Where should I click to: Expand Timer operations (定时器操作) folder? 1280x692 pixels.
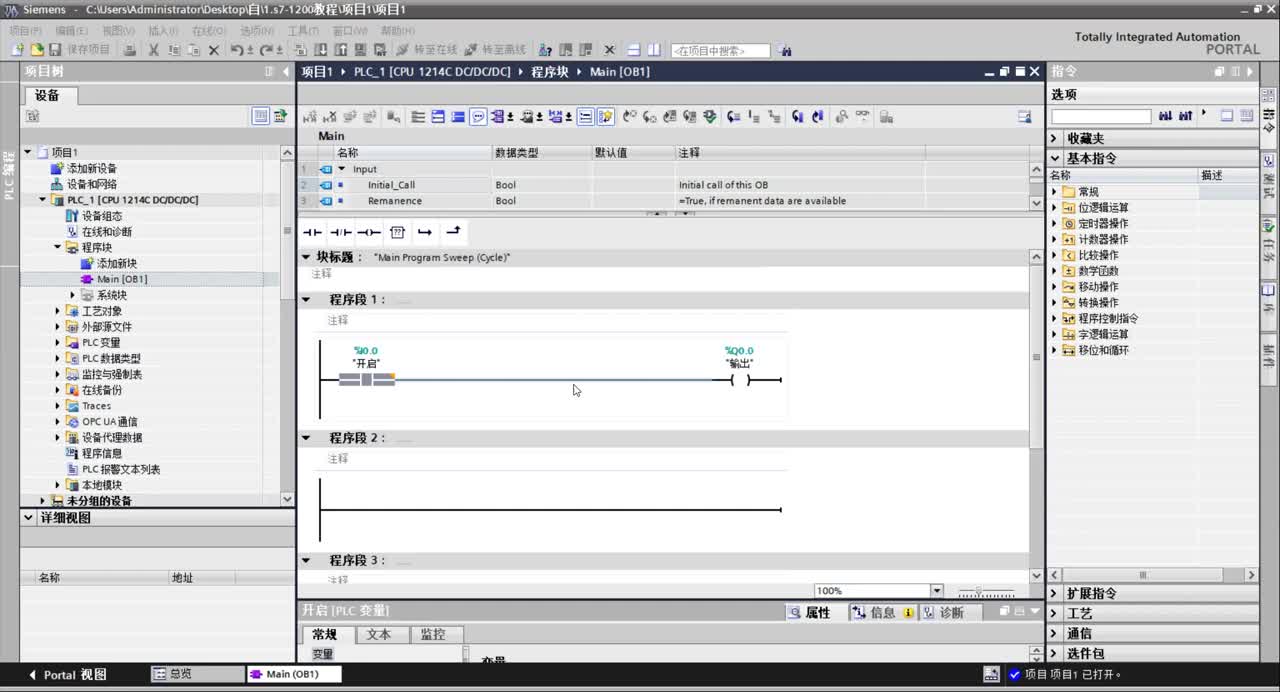point(1054,223)
